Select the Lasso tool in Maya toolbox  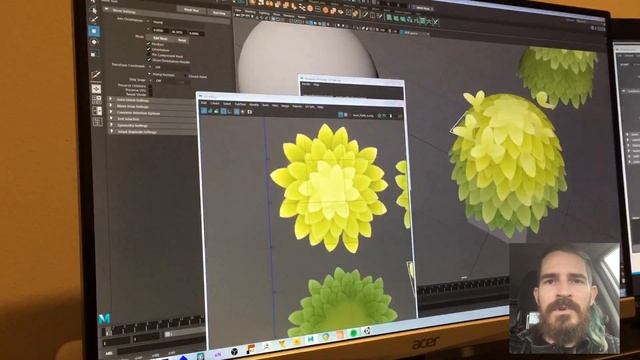[94, 10]
